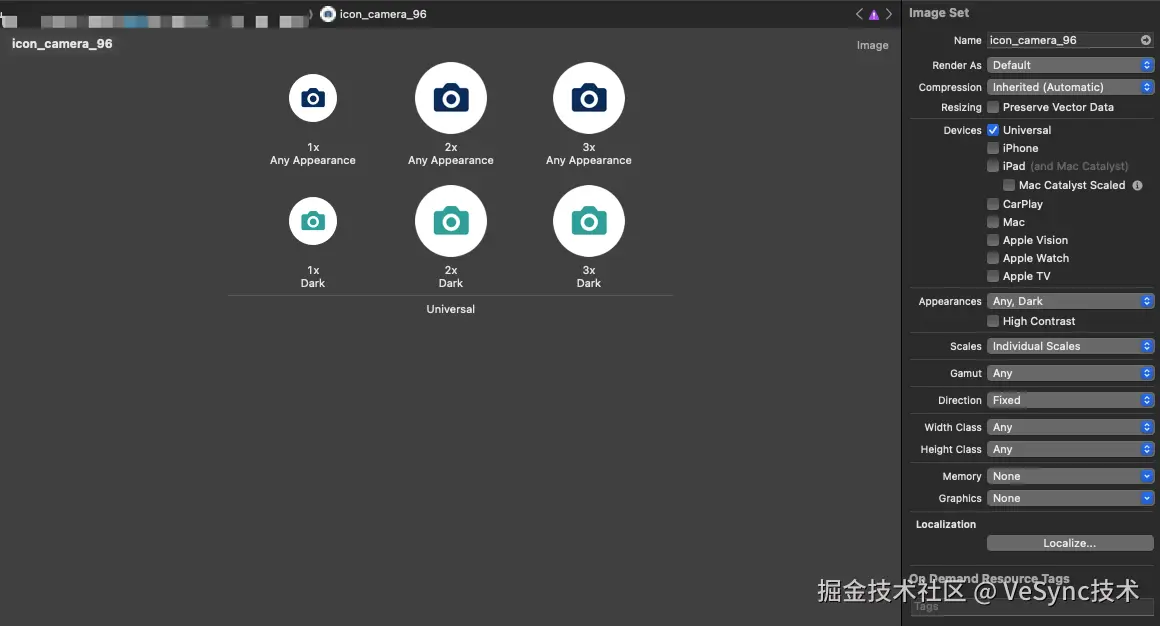The width and height of the screenshot is (1160, 626).
Task: Open the Scales dropdown
Action: 1070,346
